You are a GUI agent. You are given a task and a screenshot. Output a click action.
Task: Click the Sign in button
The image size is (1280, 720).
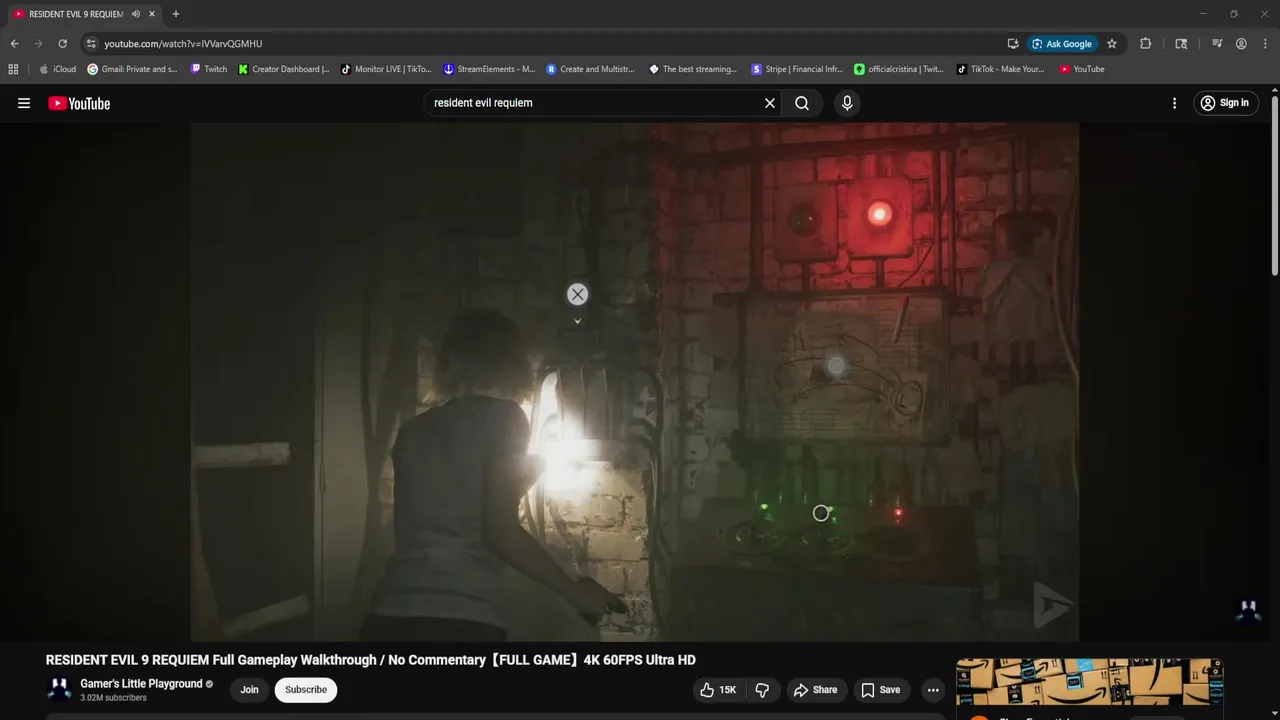(x=1225, y=103)
